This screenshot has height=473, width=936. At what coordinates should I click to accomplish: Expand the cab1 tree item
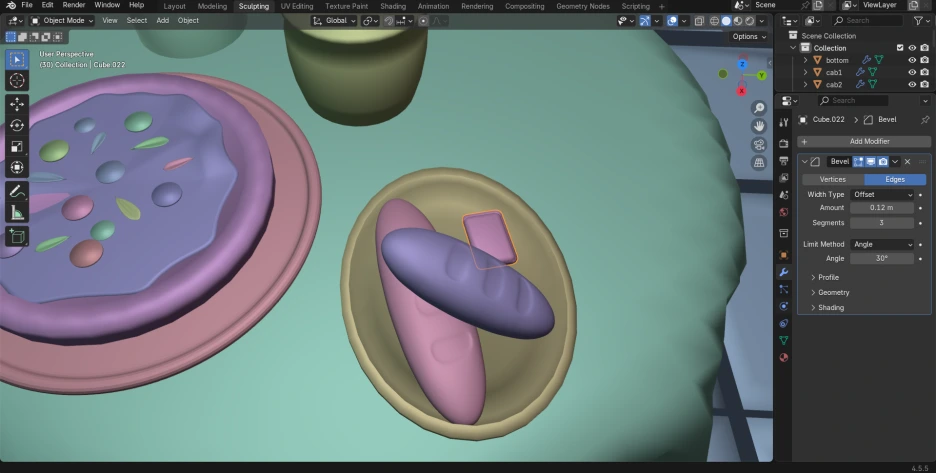(805, 72)
